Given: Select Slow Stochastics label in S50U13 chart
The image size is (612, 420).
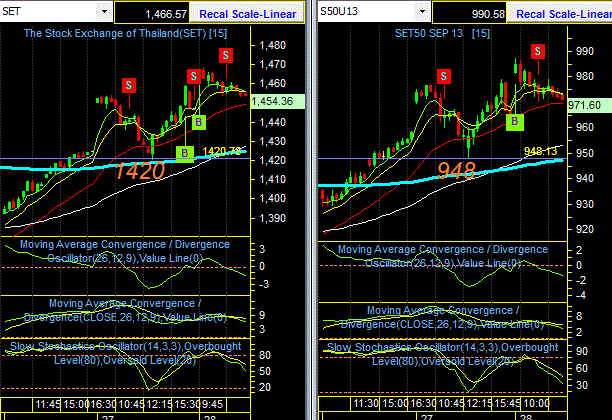Looking at the screenshot, I should [x=443, y=354].
